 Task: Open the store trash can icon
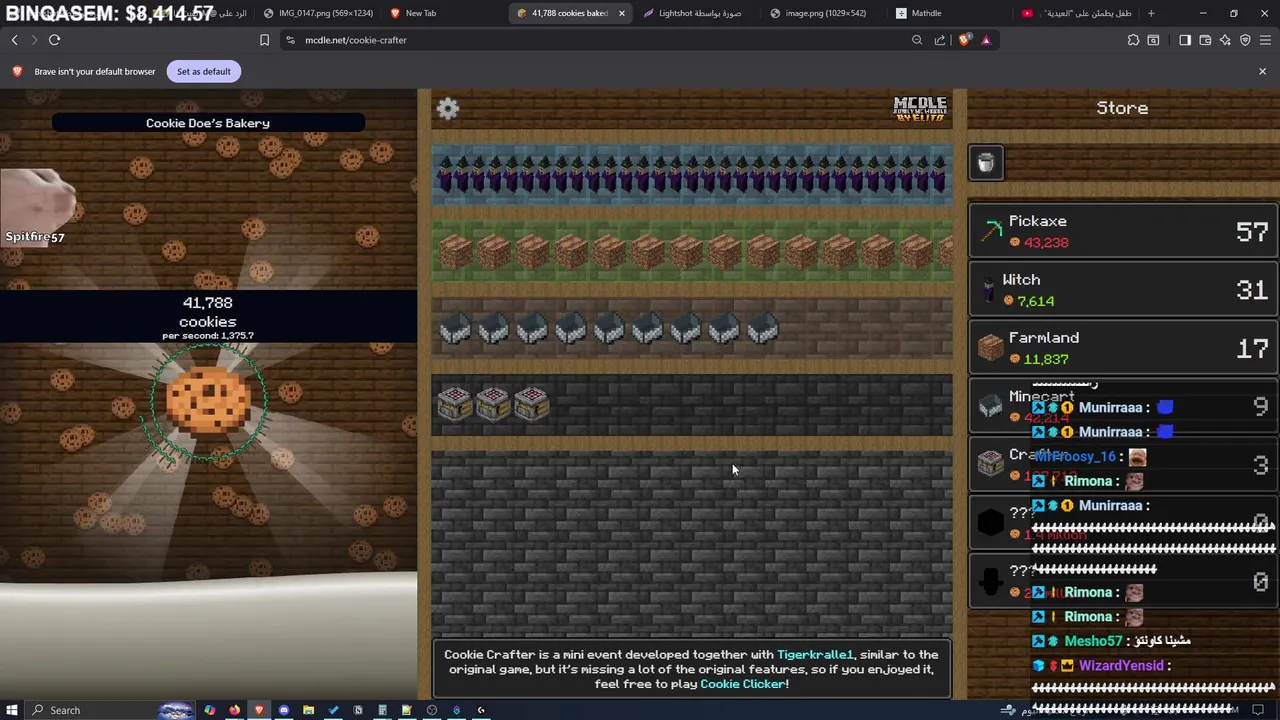[986, 163]
